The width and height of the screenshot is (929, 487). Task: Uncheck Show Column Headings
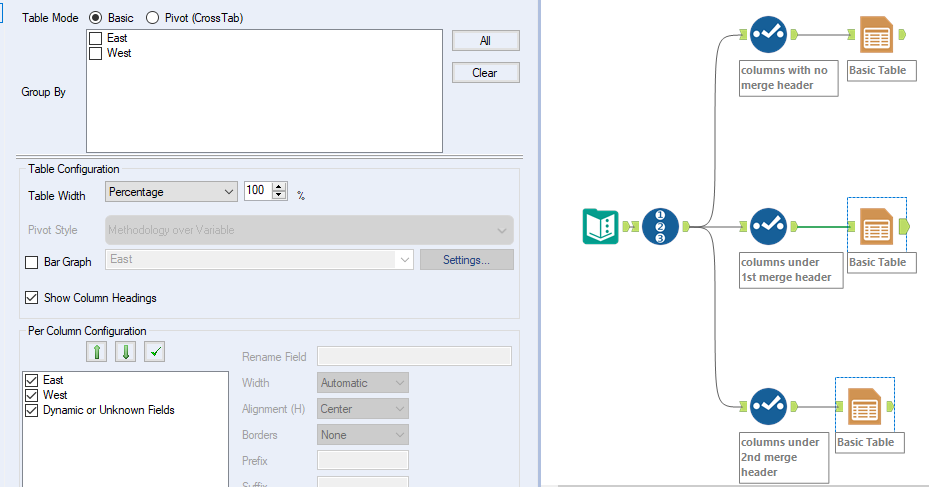31,297
